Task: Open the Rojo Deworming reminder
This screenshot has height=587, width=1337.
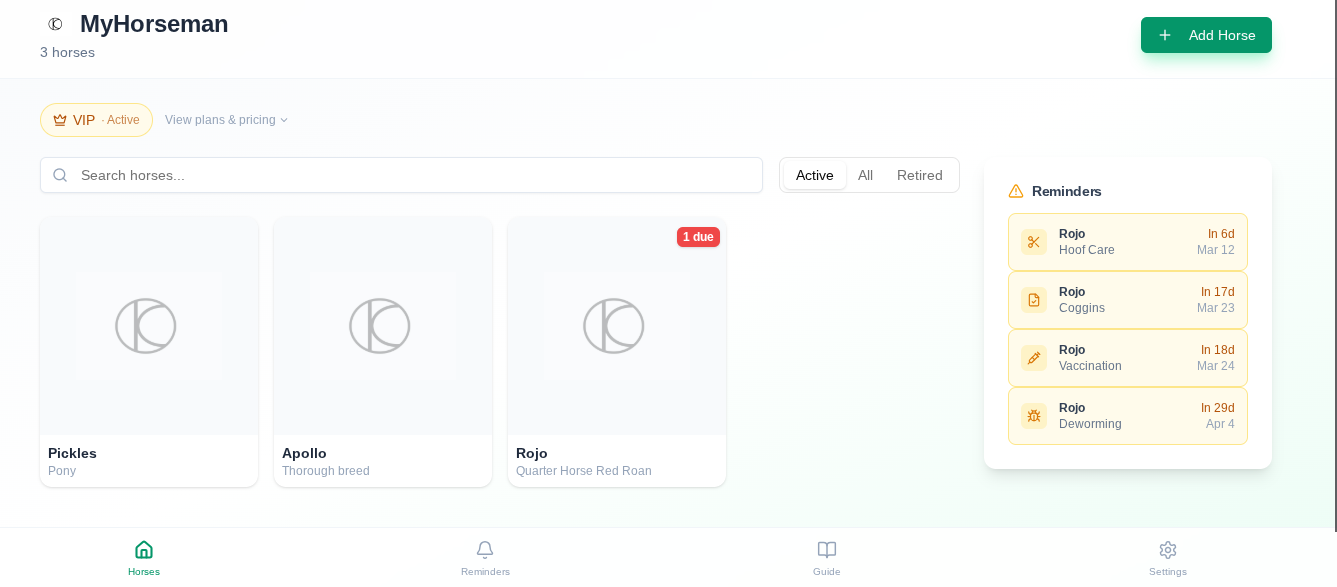Action: [1128, 416]
